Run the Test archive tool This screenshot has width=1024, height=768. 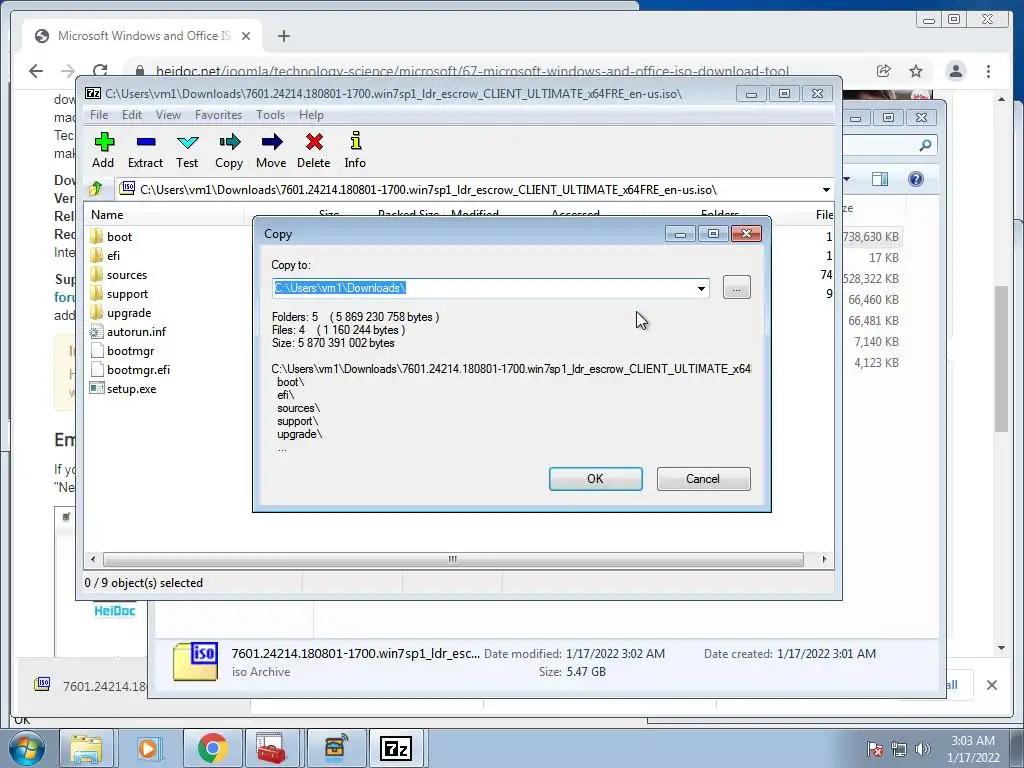187,142
